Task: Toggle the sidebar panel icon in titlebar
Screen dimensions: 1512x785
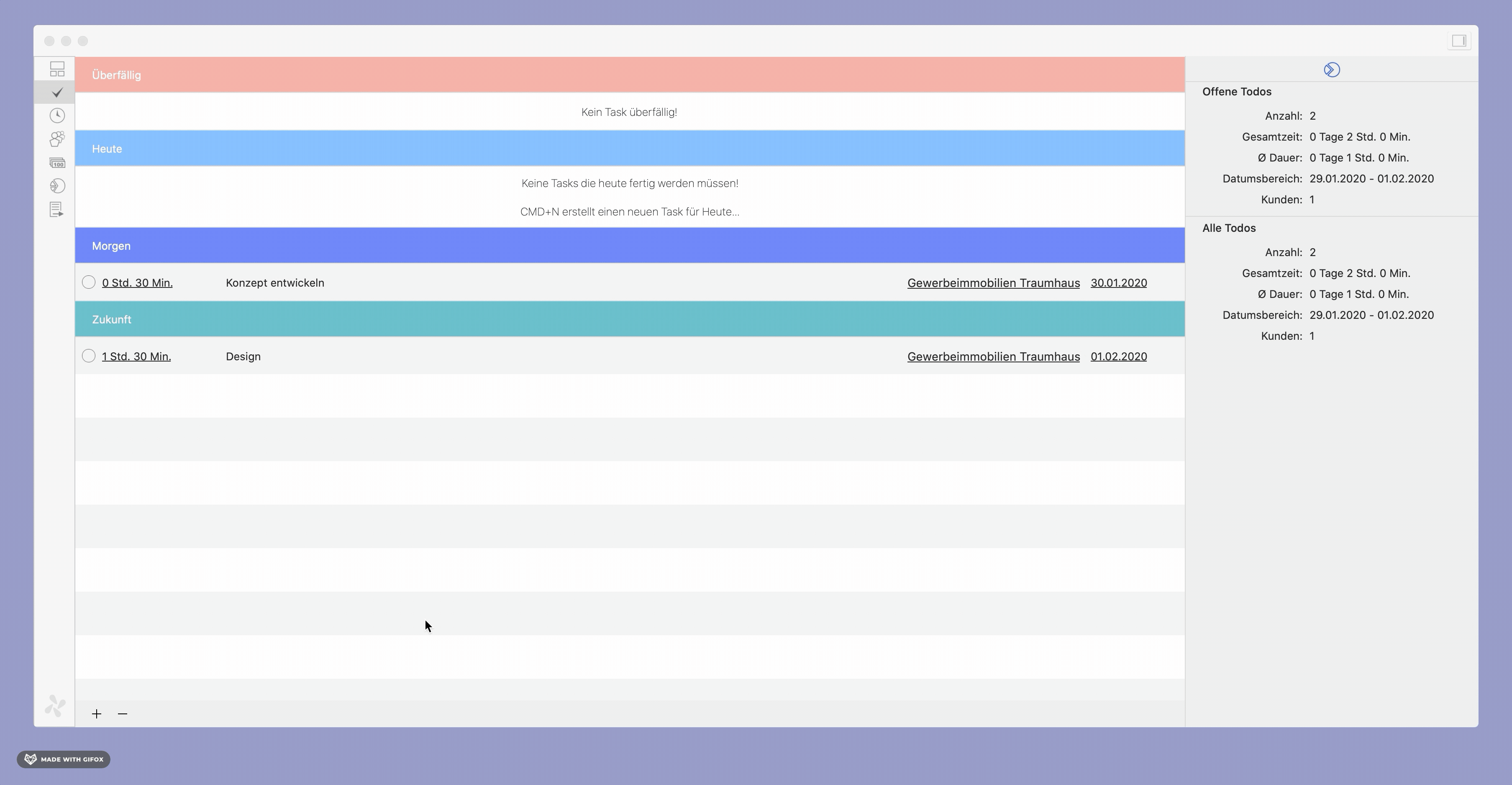Action: (x=1459, y=41)
